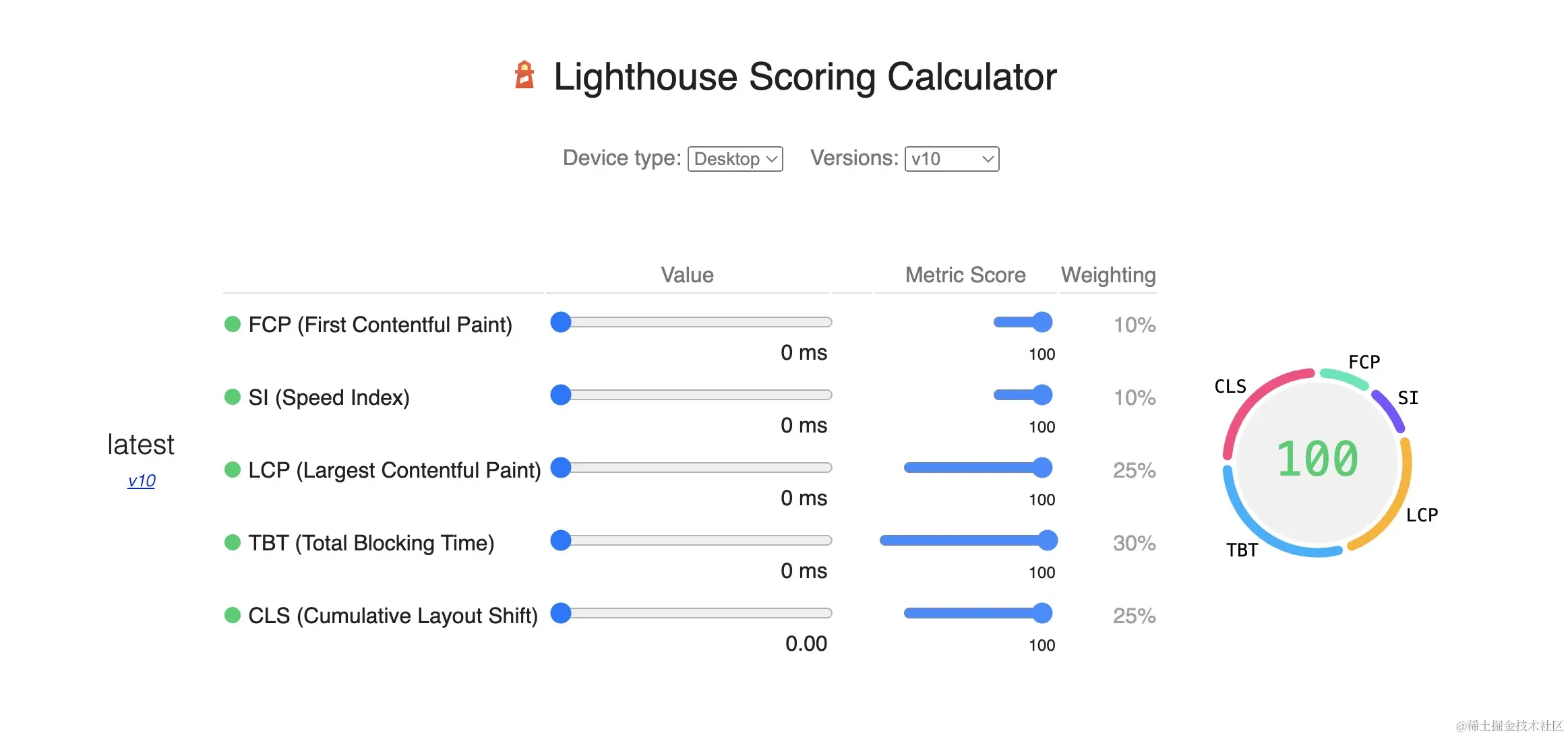The height and width of the screenshot is (737, 1568).
Task: Click the Lighthouse Scoring Calculator heading
Action: pyautogui.click(x=805, y=77)
